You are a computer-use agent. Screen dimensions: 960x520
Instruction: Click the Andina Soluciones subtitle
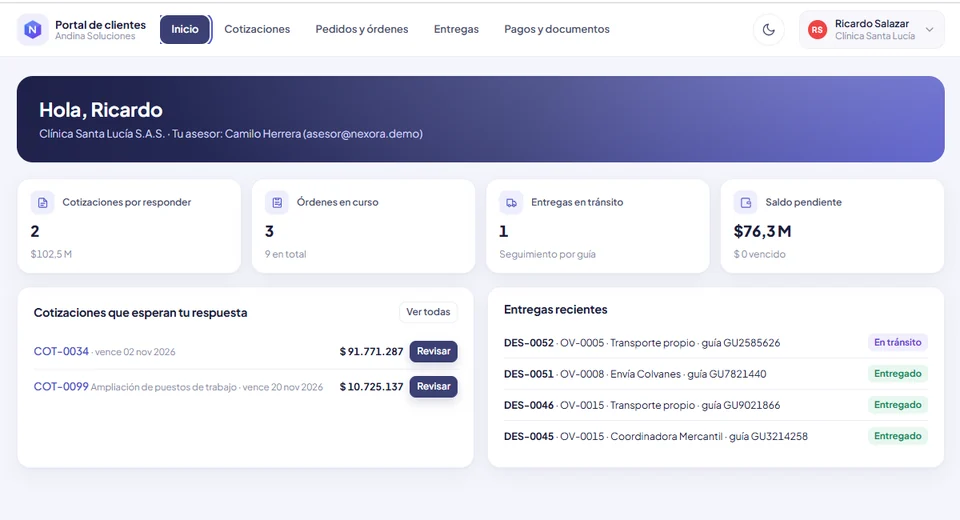[x=95, y=36]
